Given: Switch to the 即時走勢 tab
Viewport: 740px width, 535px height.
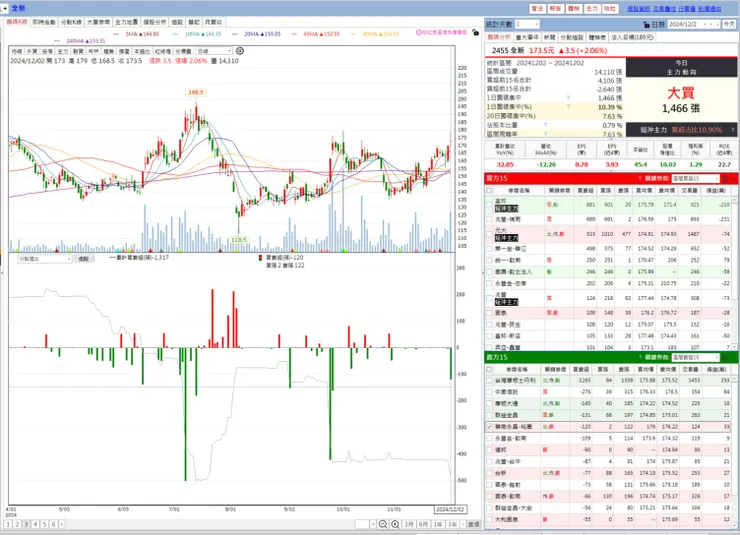Looking at the screenshot, I should tap(44, 22).
